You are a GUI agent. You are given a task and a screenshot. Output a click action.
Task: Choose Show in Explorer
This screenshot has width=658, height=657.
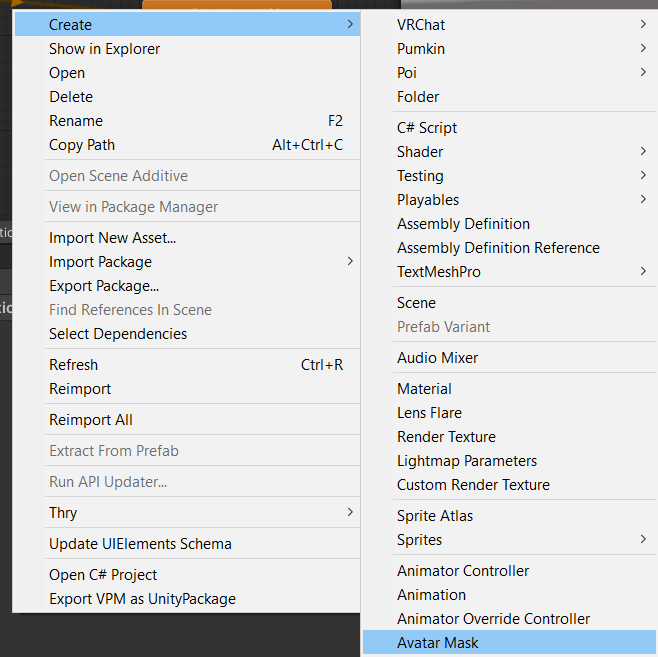click(x=187, y=49)
